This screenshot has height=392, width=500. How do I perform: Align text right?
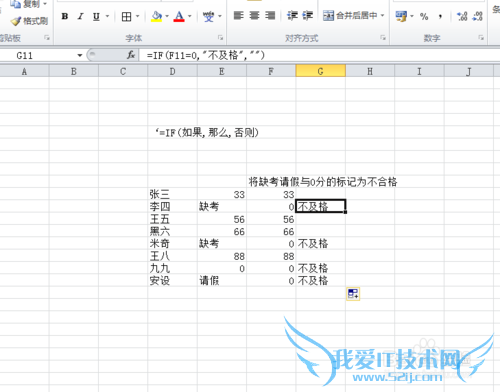pyautogui.click(x=270, y=16)
